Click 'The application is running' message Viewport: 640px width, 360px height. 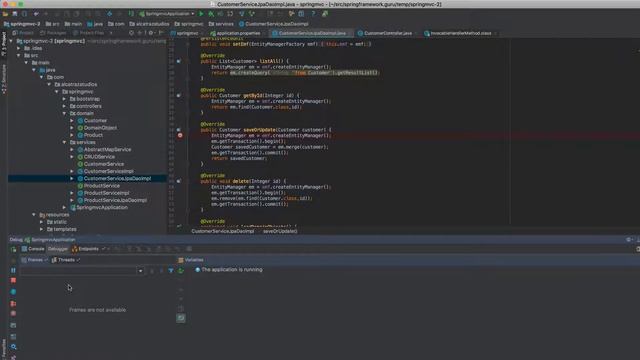click(x=232, y=270)
